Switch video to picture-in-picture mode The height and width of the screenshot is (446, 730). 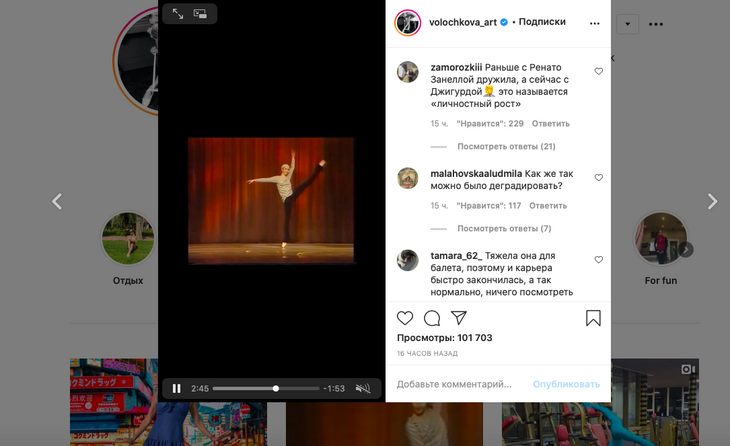point(200,14)
